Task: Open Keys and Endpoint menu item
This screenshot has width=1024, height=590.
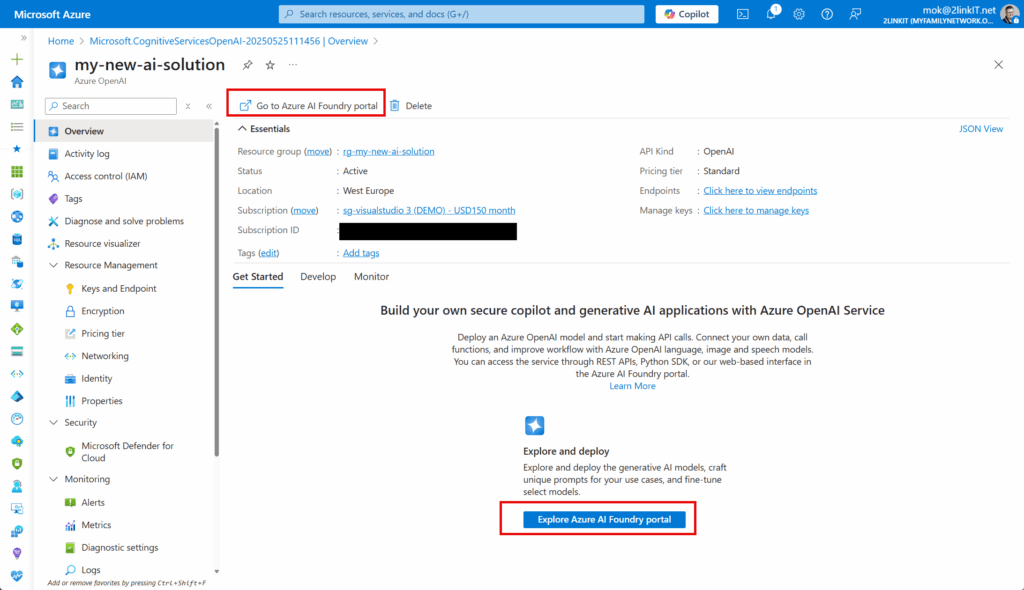Action: (x=118, y=288)
